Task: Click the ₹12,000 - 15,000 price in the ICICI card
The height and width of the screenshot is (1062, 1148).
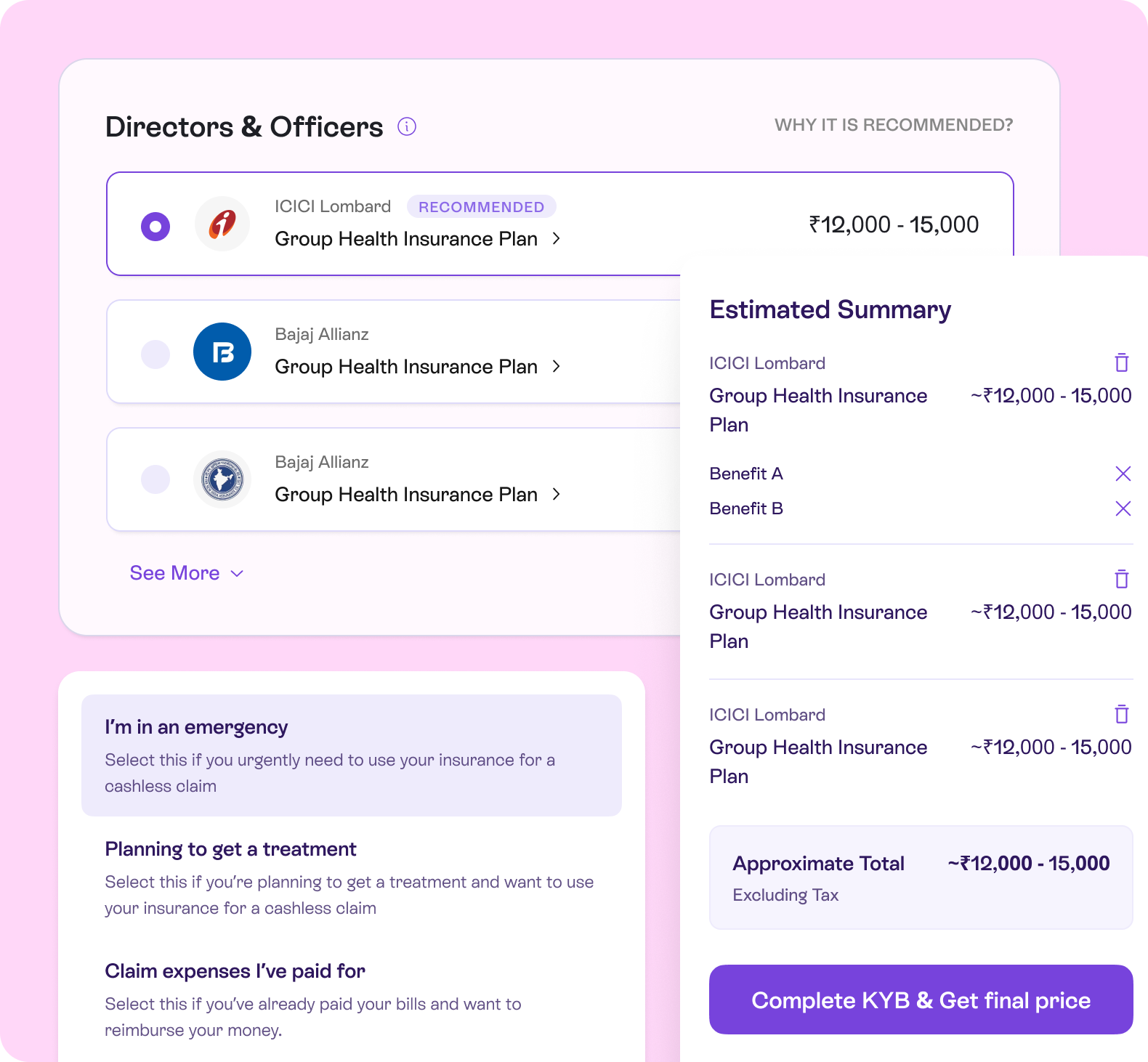Action: pos(894,224)
